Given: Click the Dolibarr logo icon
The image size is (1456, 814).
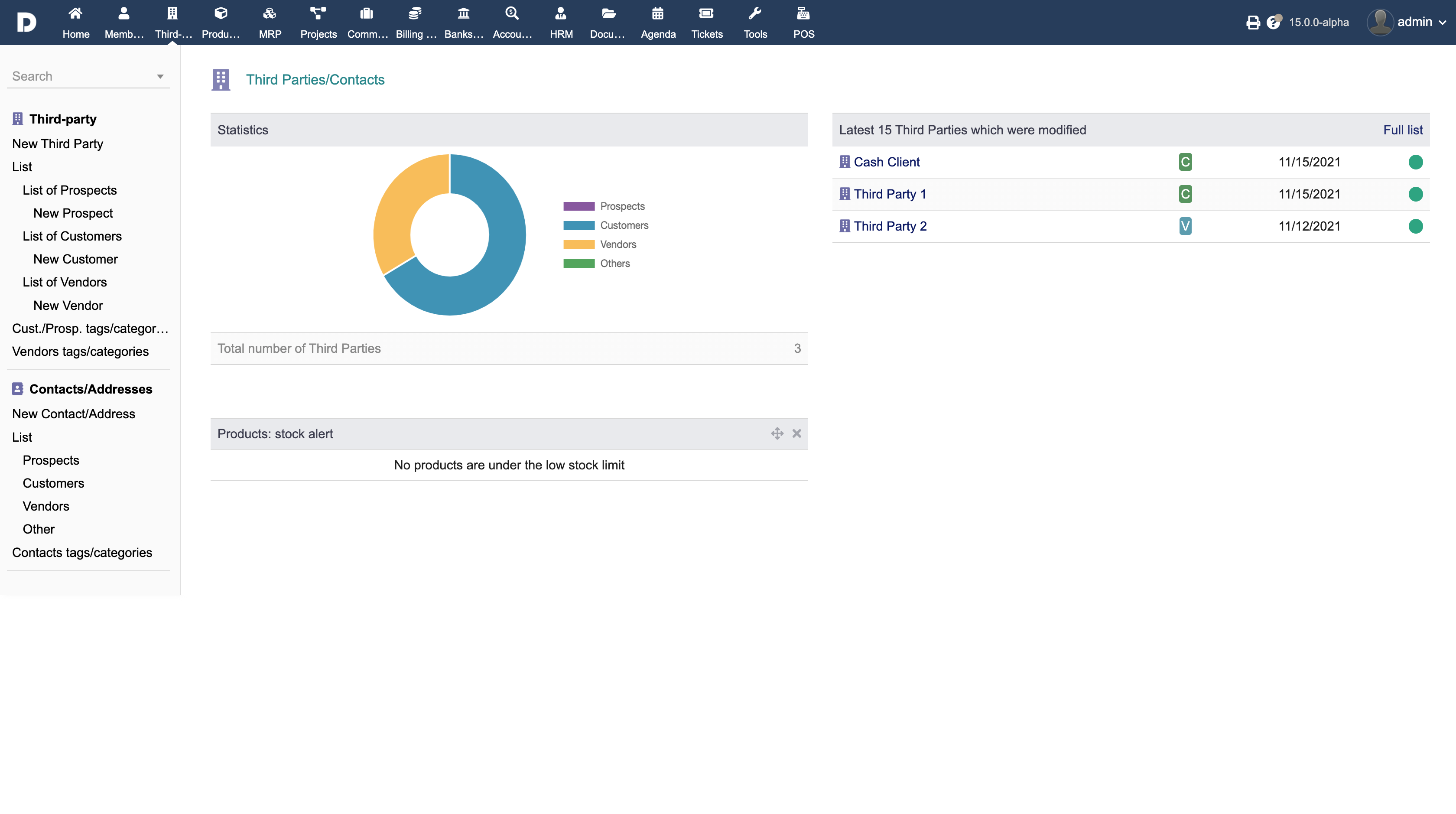Looking at the screenshot, I should pyautogui.click(x=26, y=23).
